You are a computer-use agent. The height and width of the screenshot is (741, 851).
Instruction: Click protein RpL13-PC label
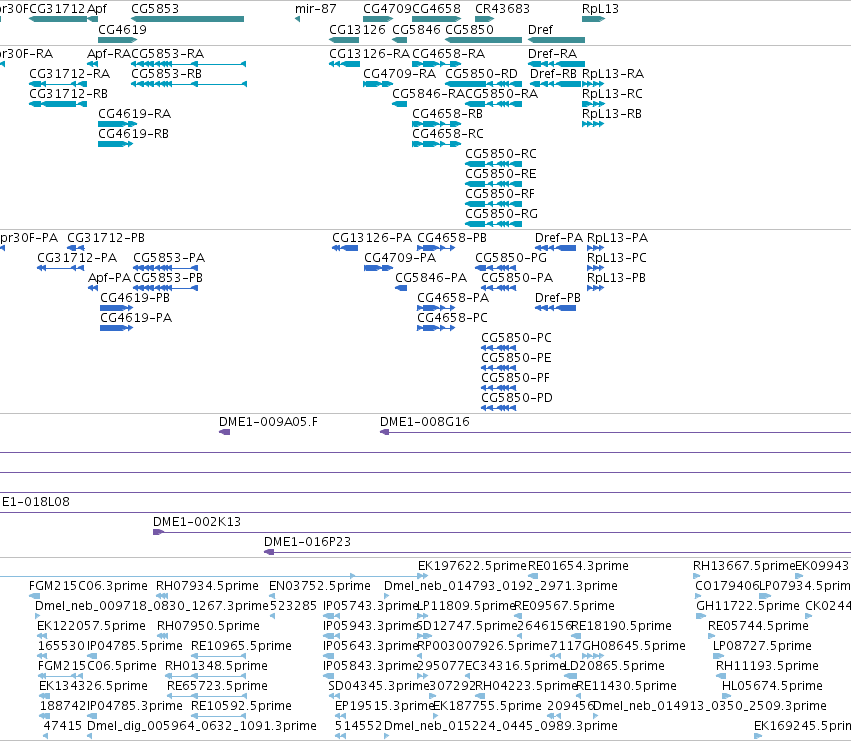[617, 258]
